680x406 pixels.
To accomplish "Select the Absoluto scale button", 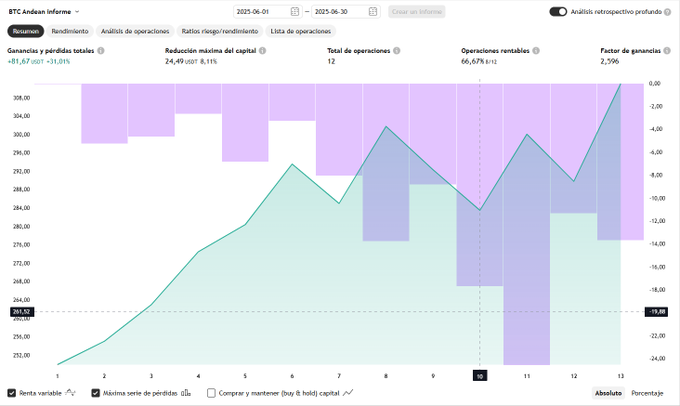I will (608, 393).
